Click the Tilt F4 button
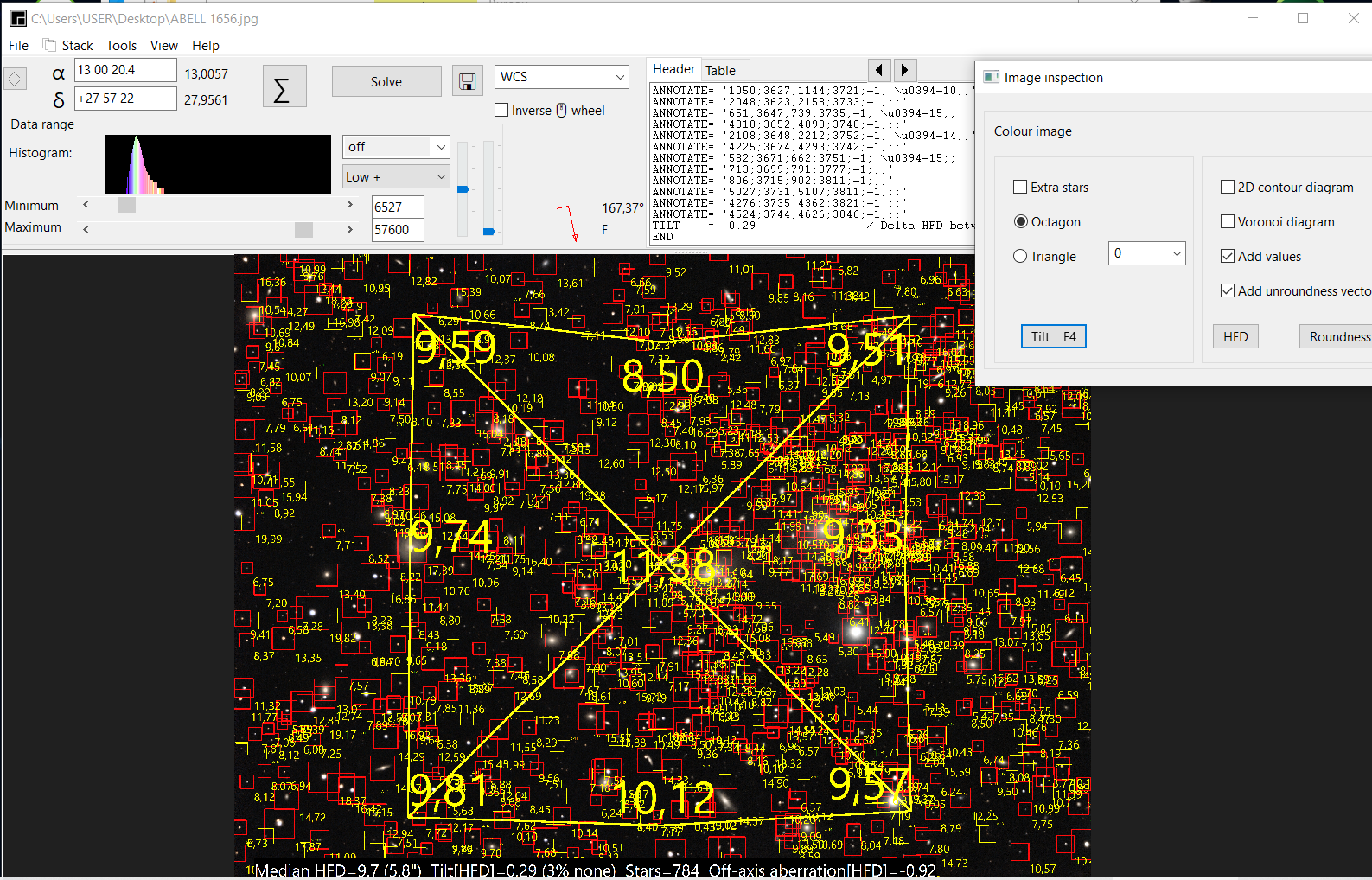 tap(1053, 337)
